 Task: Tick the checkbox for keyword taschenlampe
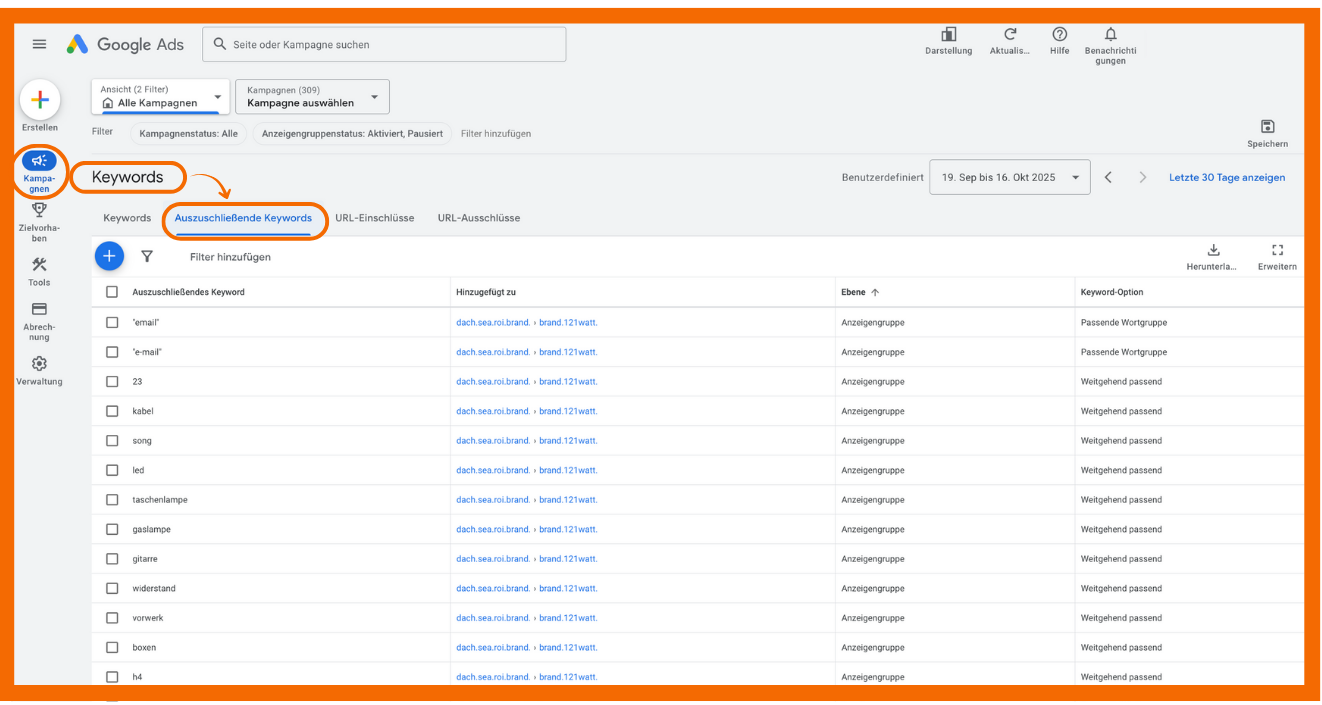(x=112, y=500)
